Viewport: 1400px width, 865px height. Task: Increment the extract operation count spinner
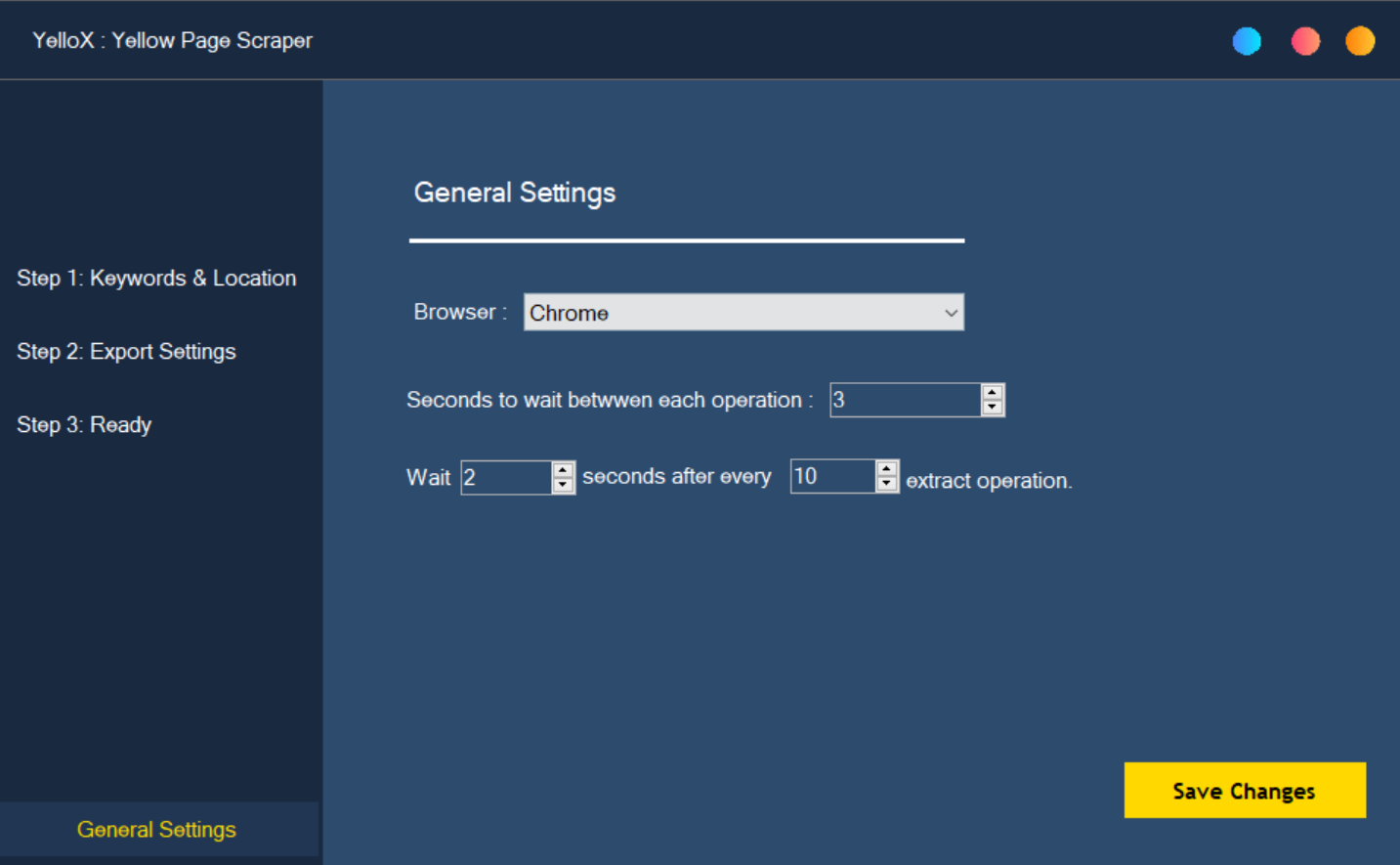click(x=886, y=469)
